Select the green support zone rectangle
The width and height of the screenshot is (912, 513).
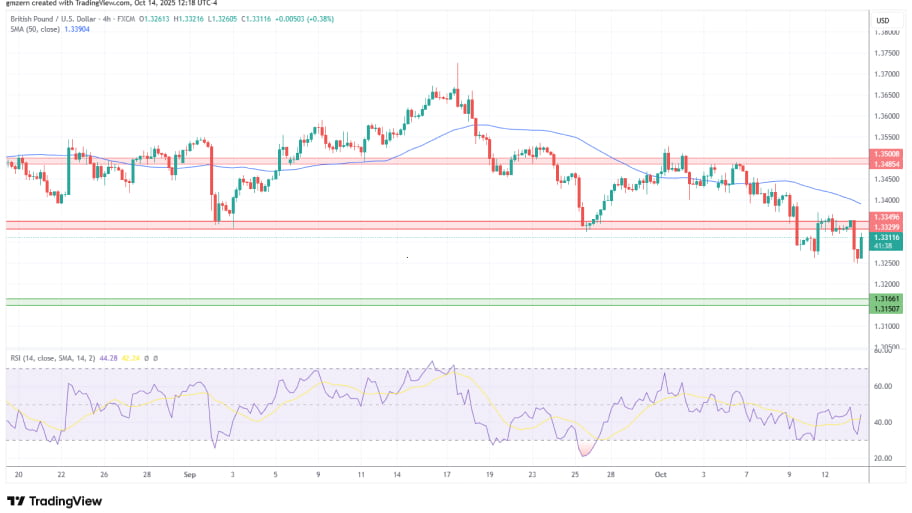pos(400,301)
